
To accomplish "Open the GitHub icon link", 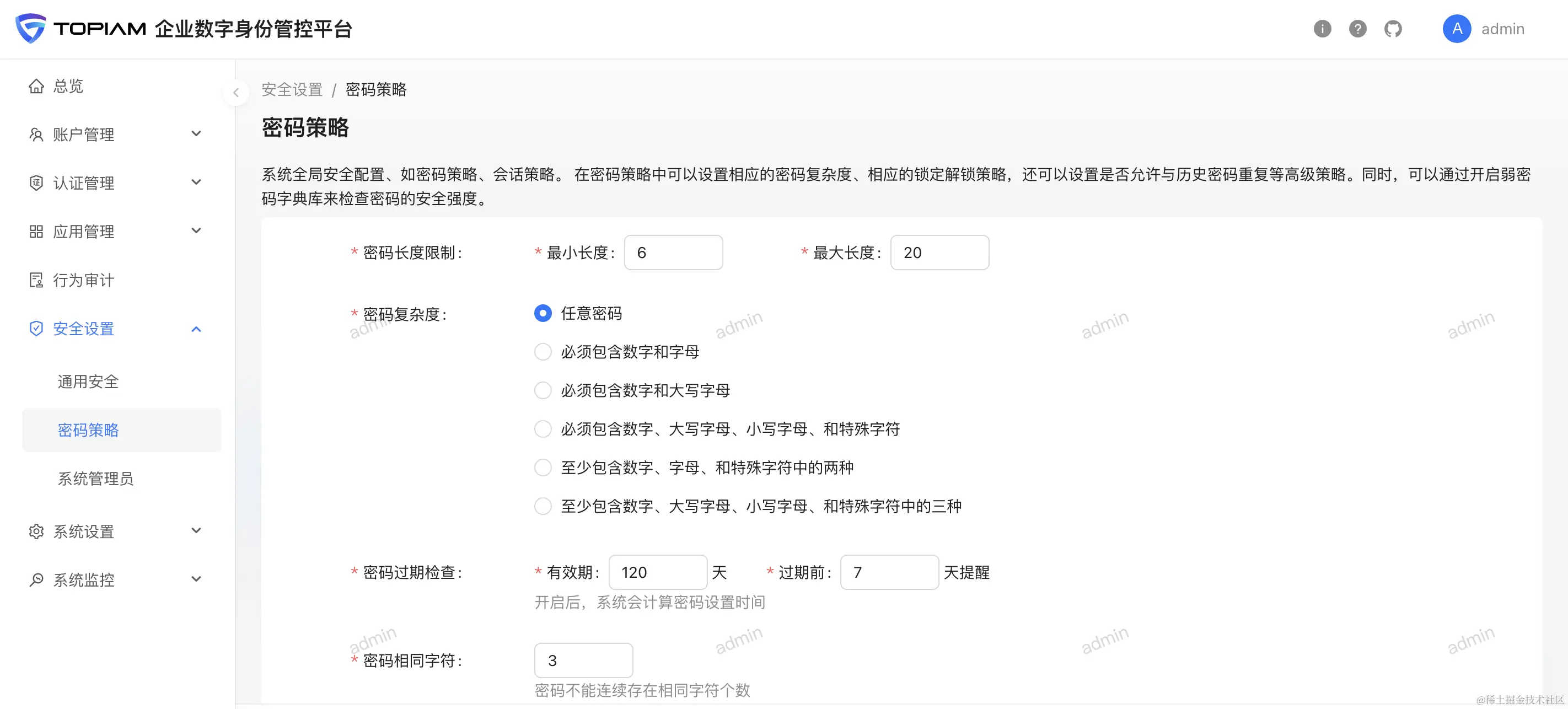I will [1393, 29].
